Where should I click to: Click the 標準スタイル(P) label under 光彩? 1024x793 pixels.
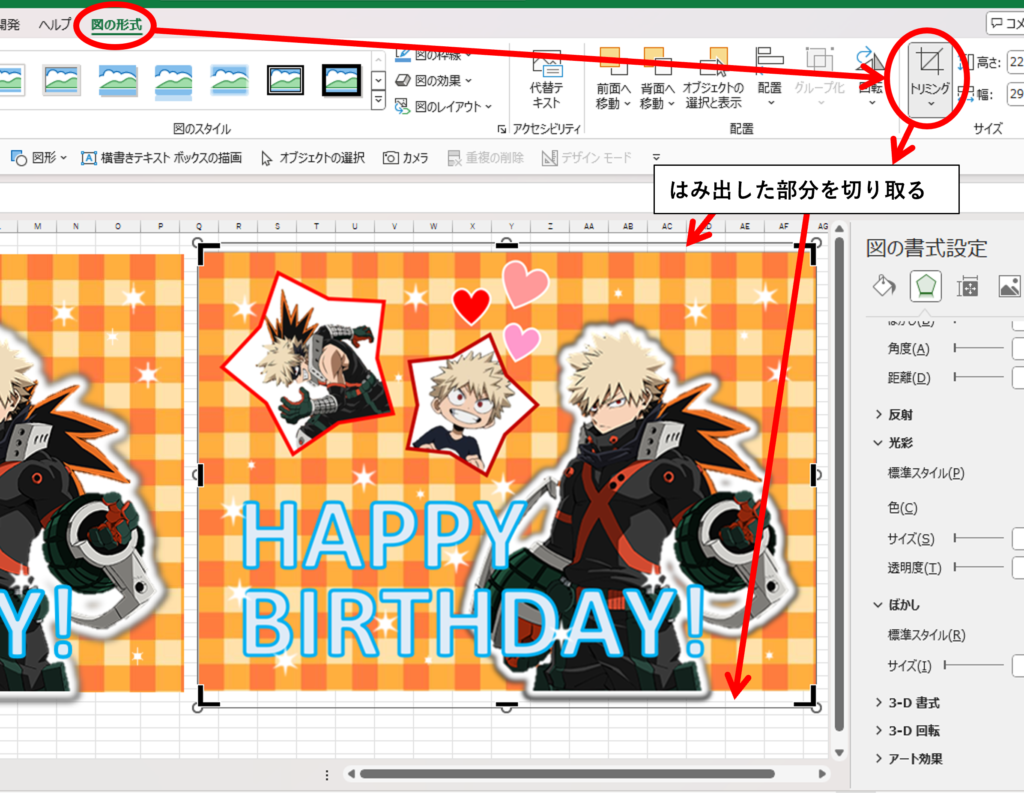[926, 473]
